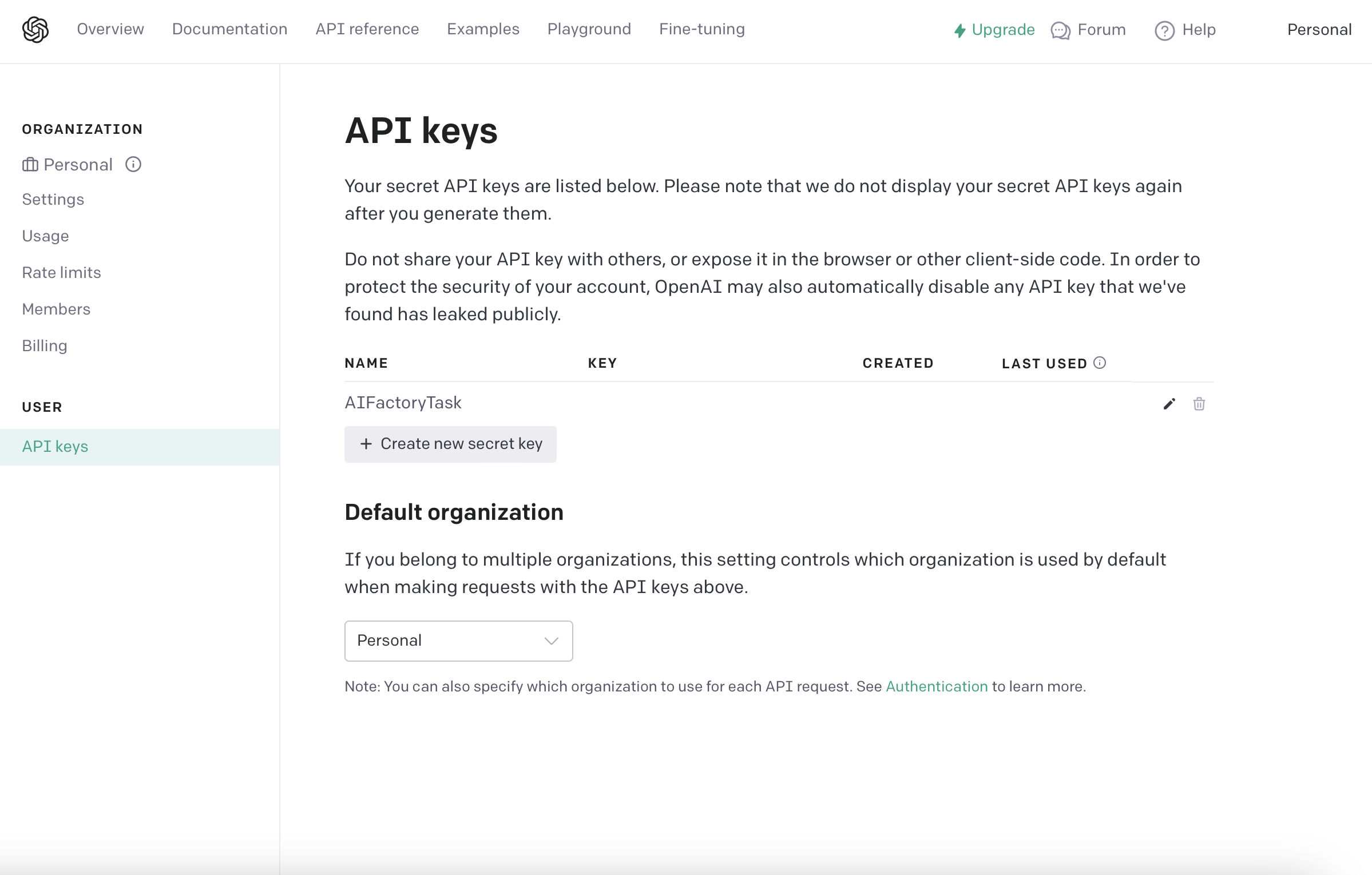Click the Help question mark icon

point(1164,30)
